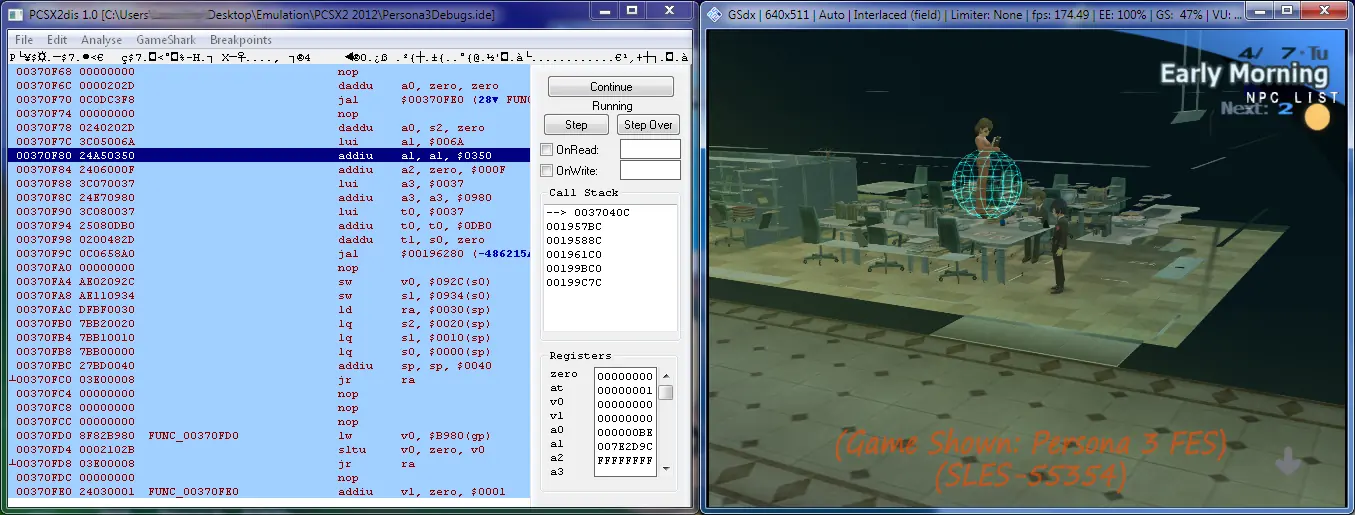This screenshot has height=515, width=1355.
Task: Open the Edit menu
Action: tap(57, 40)
